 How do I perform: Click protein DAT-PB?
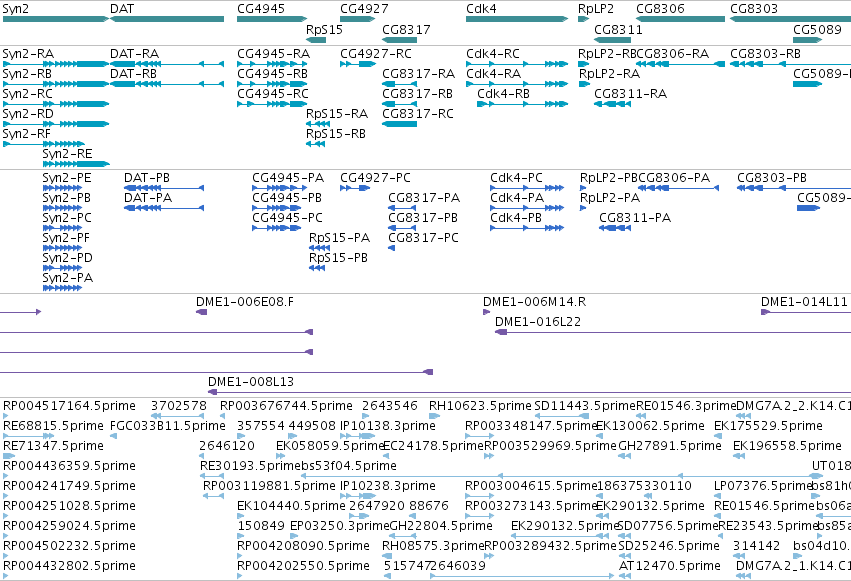147,178
